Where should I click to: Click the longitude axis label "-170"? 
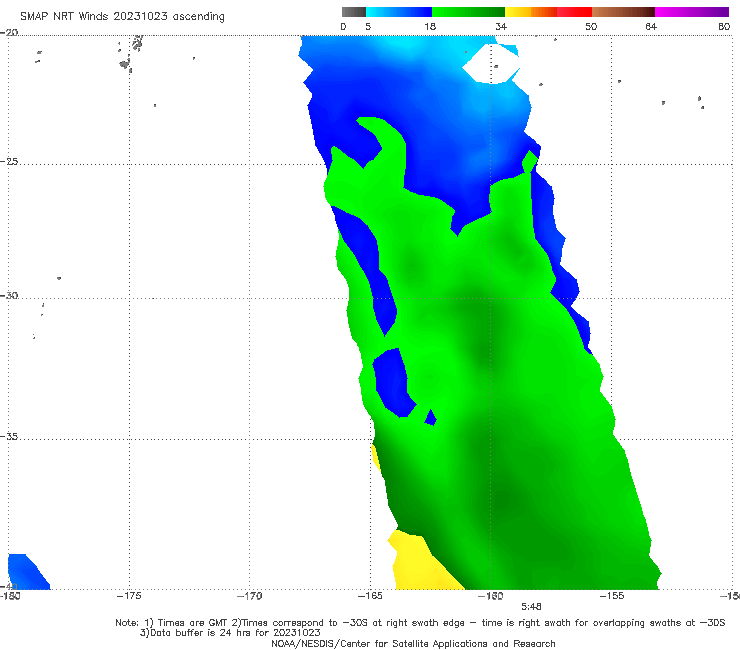point(249,596)
